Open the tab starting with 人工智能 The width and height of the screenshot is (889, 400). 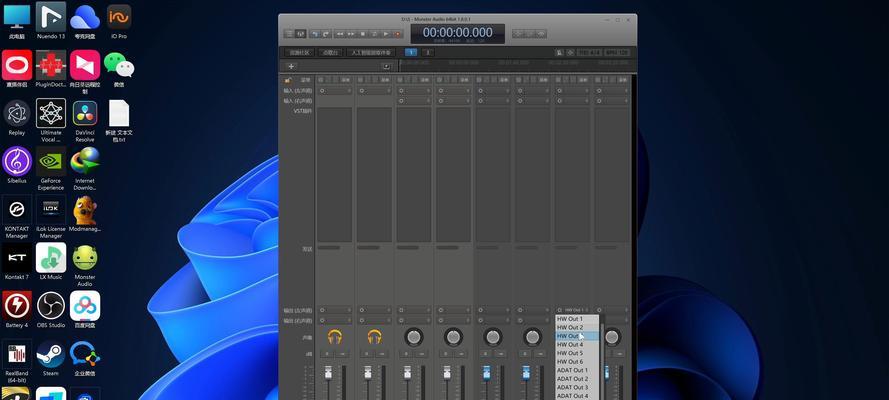[x=371, y=53]
